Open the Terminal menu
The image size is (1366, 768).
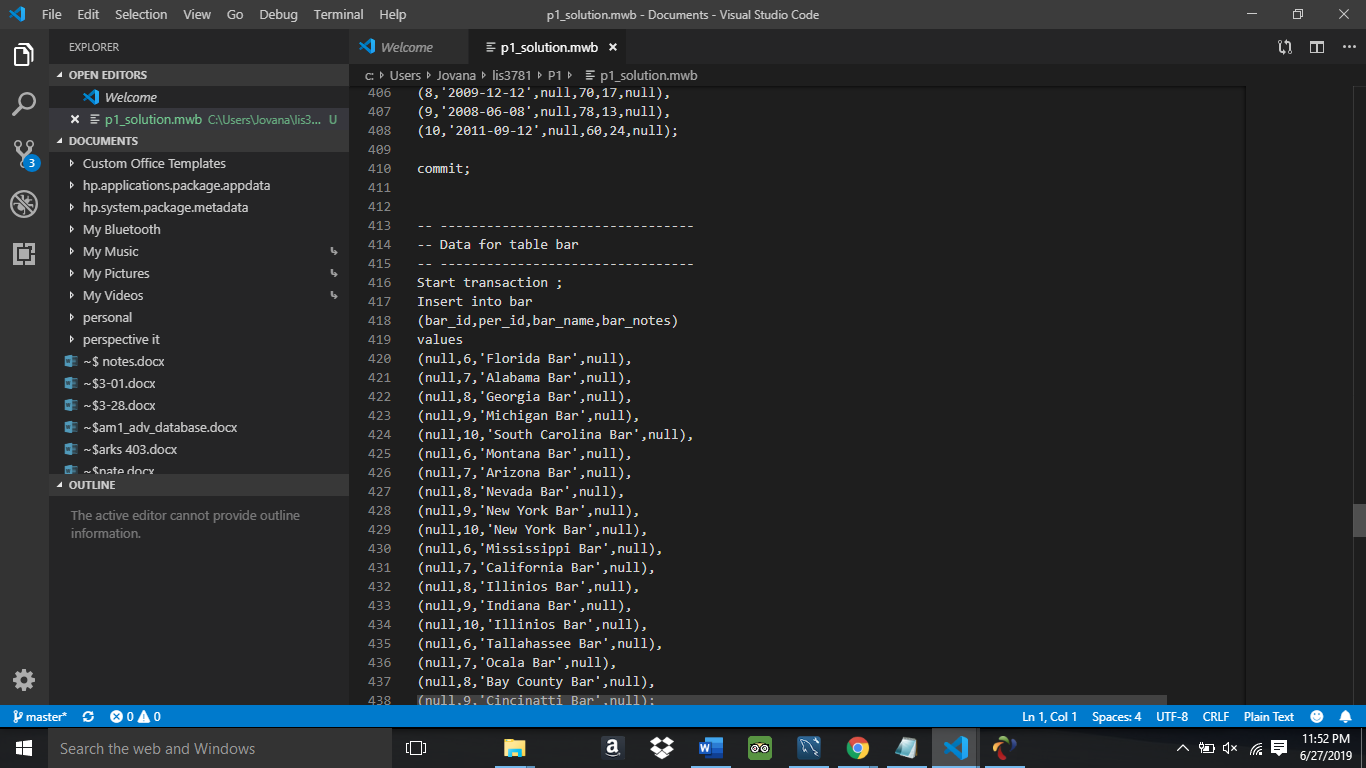[338, 14]
